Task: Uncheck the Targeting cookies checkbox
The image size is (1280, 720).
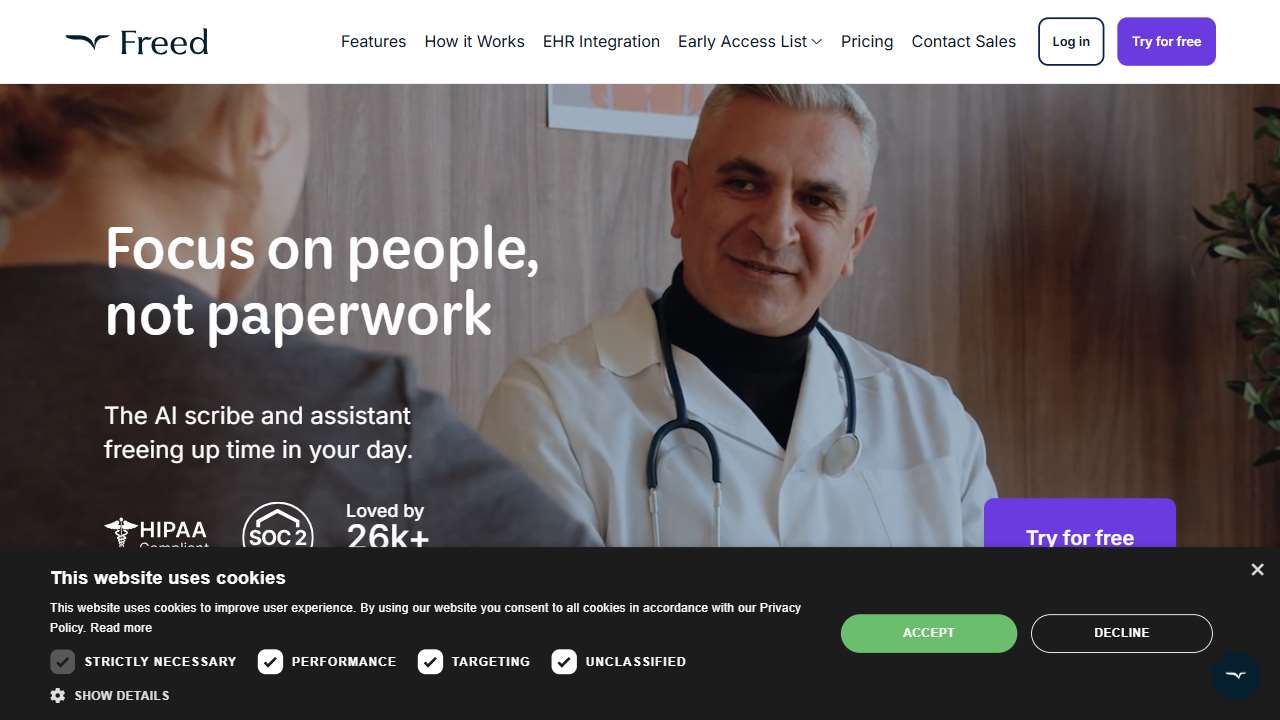Action: point(430,662)
